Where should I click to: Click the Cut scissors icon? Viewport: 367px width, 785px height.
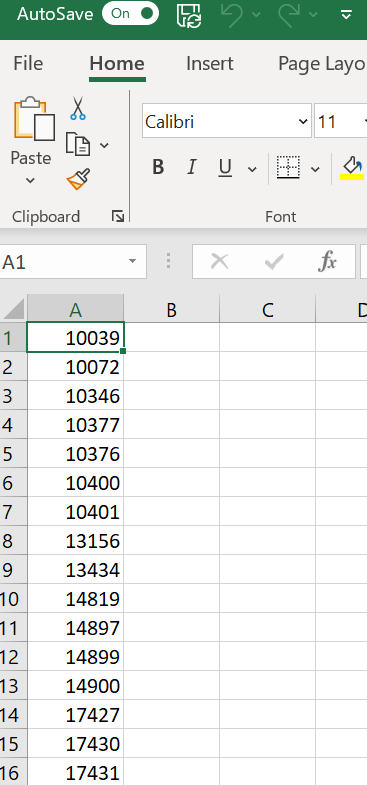coord(78,108)
